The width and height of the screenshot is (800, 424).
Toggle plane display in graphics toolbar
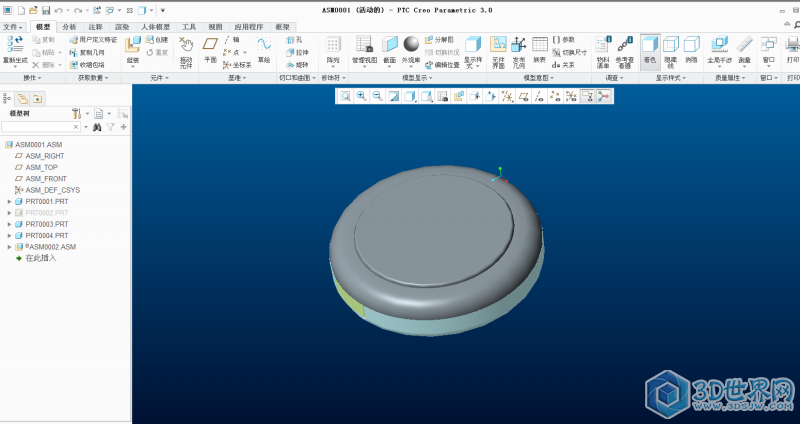tap(523, 96)
